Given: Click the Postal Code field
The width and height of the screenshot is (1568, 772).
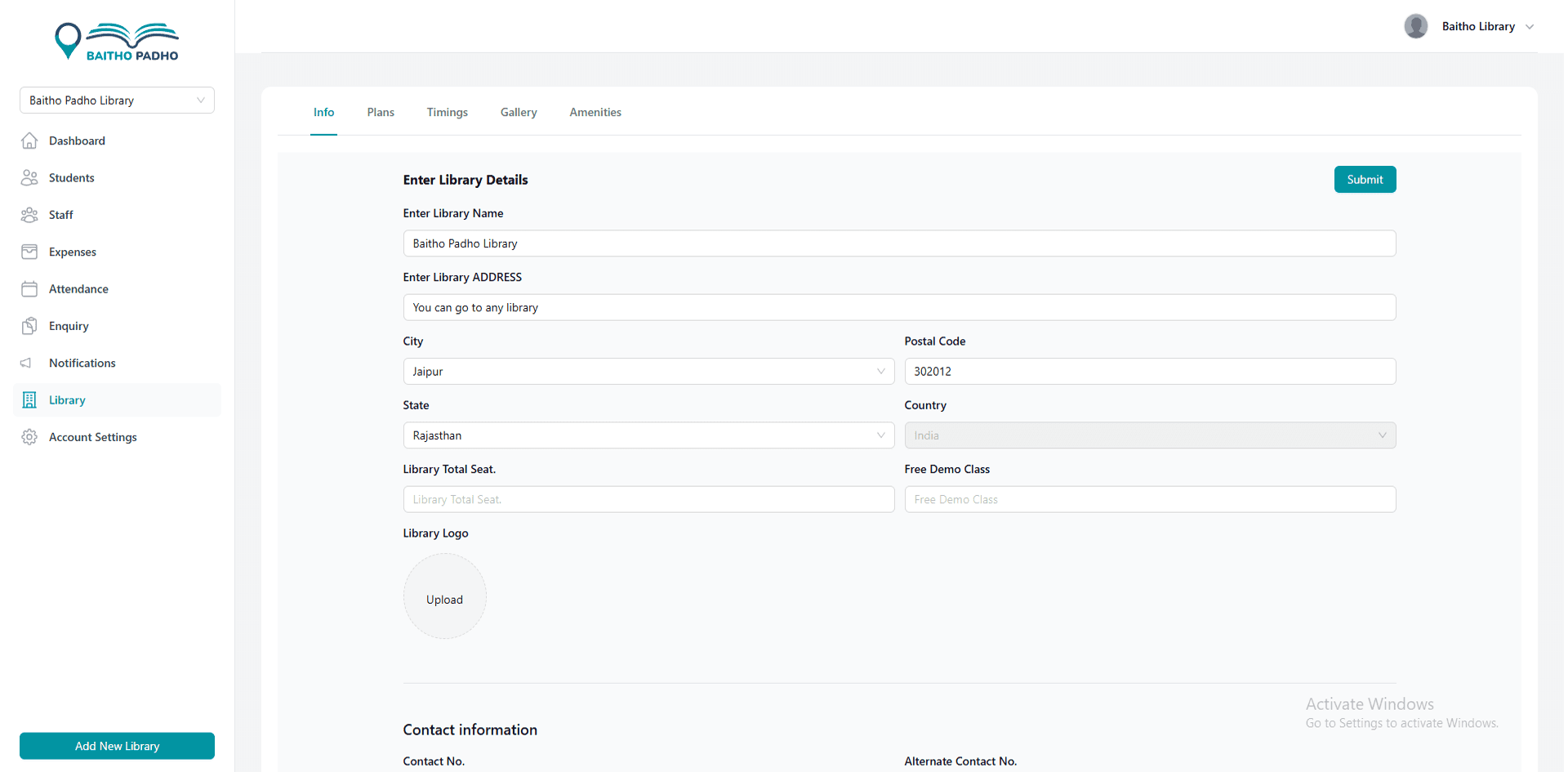Looking at the screenshot, I should [1150, 371].
